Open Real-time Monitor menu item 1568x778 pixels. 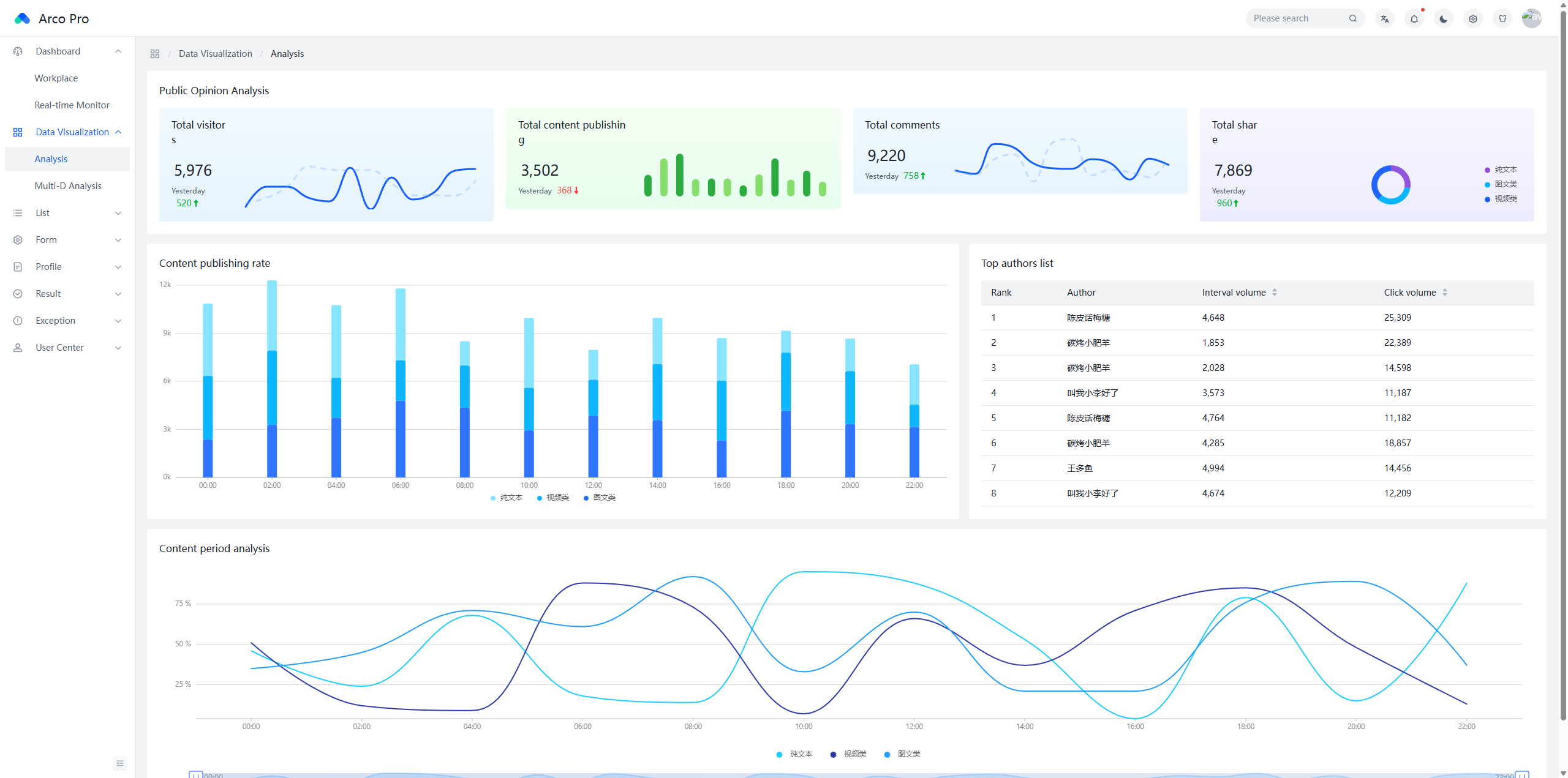point(67,105)
